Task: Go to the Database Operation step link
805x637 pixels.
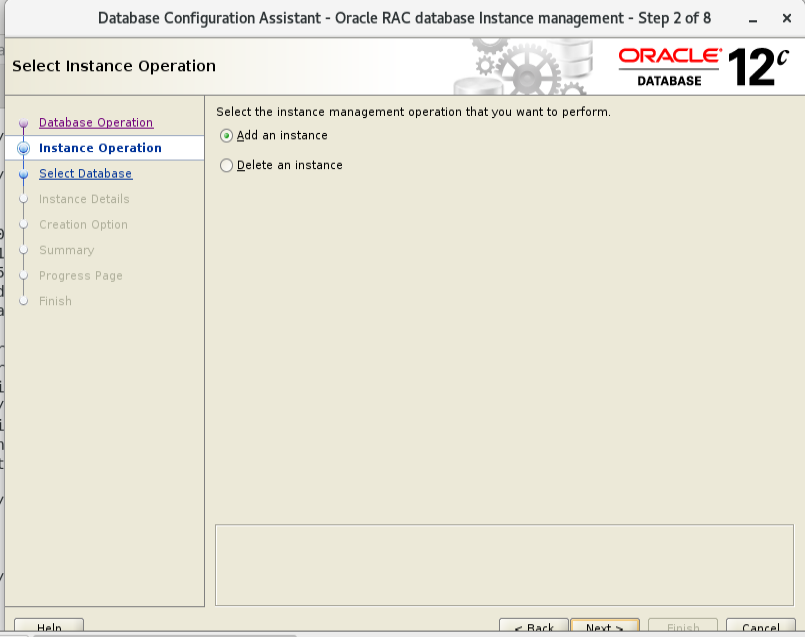Action: point(96,123)
